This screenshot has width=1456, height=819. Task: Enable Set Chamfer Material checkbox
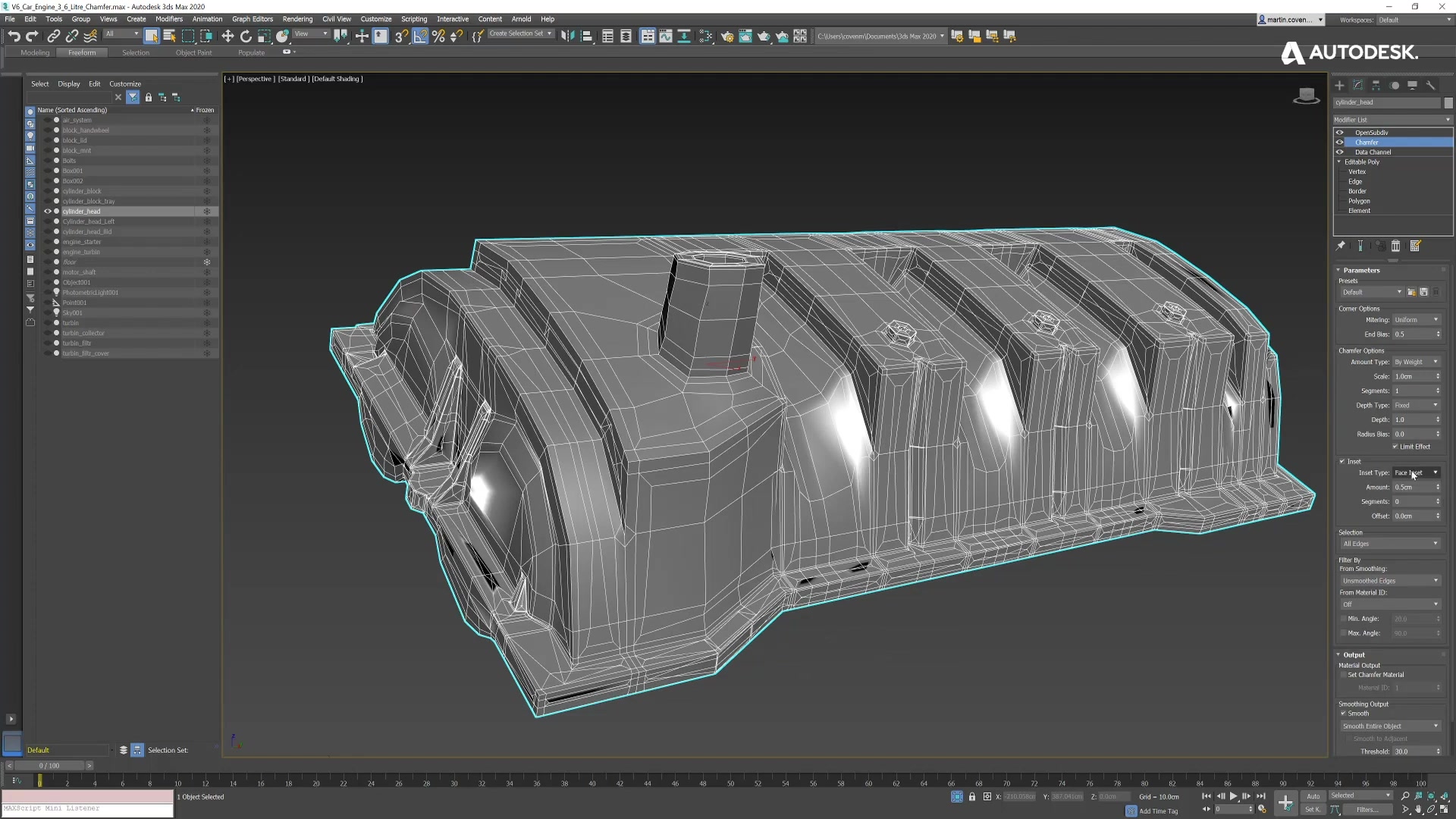pos(1343,675)
